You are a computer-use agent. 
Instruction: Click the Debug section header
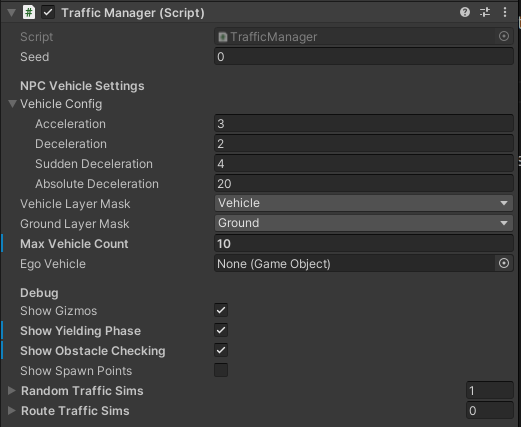coord(39,293)
